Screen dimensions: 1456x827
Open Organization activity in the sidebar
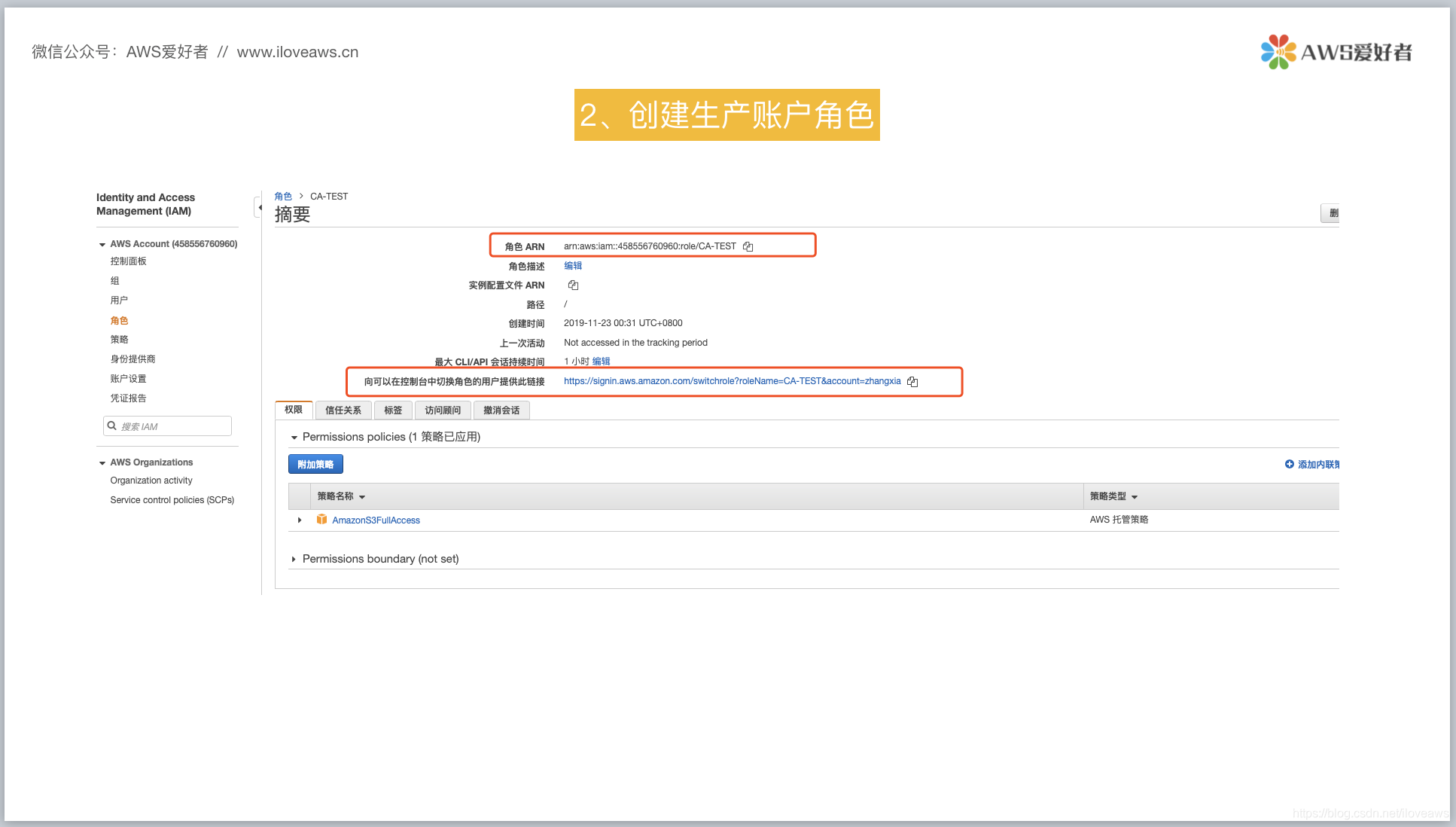coord(151,481)
